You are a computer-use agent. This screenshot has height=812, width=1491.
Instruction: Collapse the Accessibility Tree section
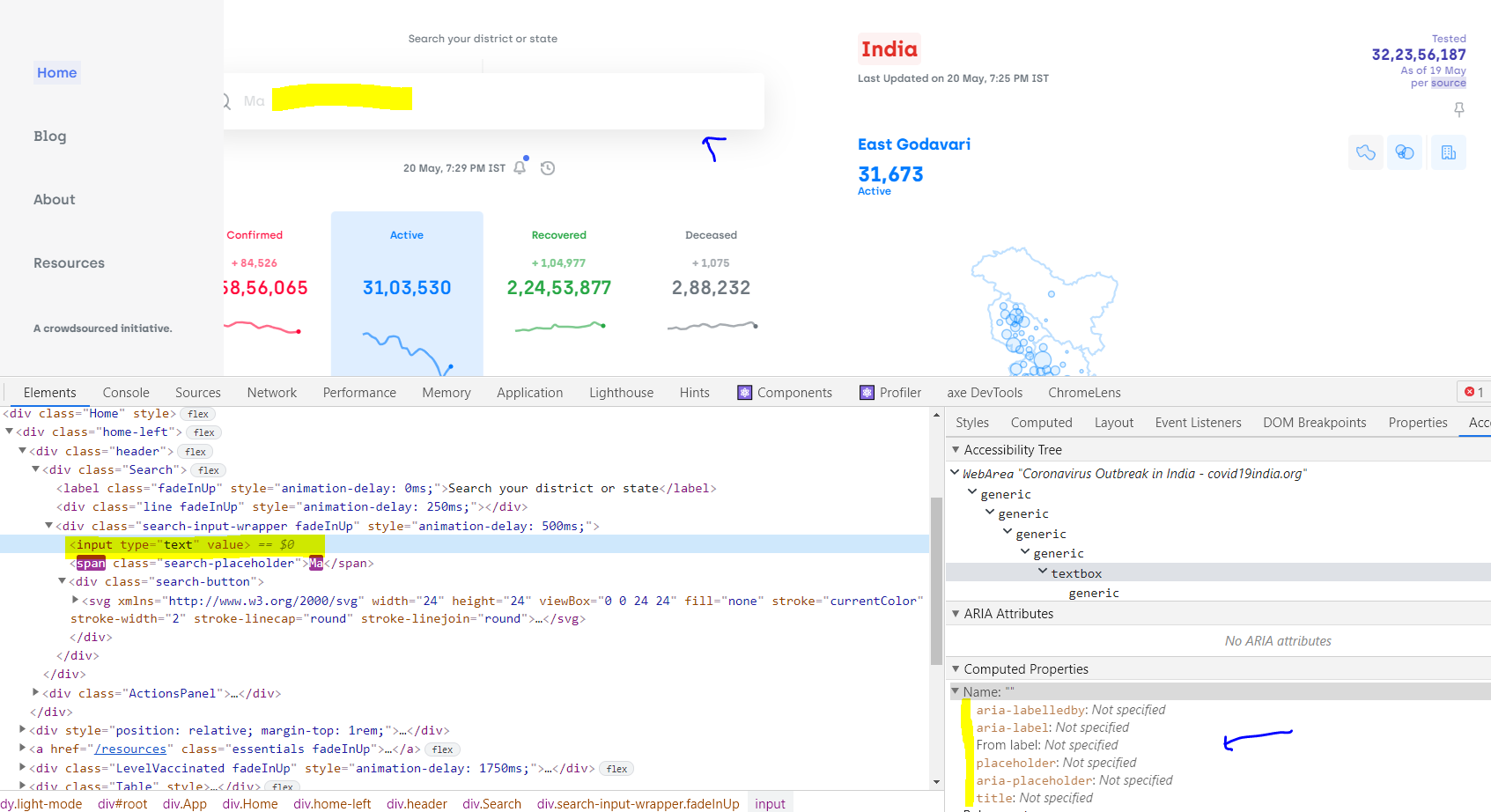pos(956,449)
